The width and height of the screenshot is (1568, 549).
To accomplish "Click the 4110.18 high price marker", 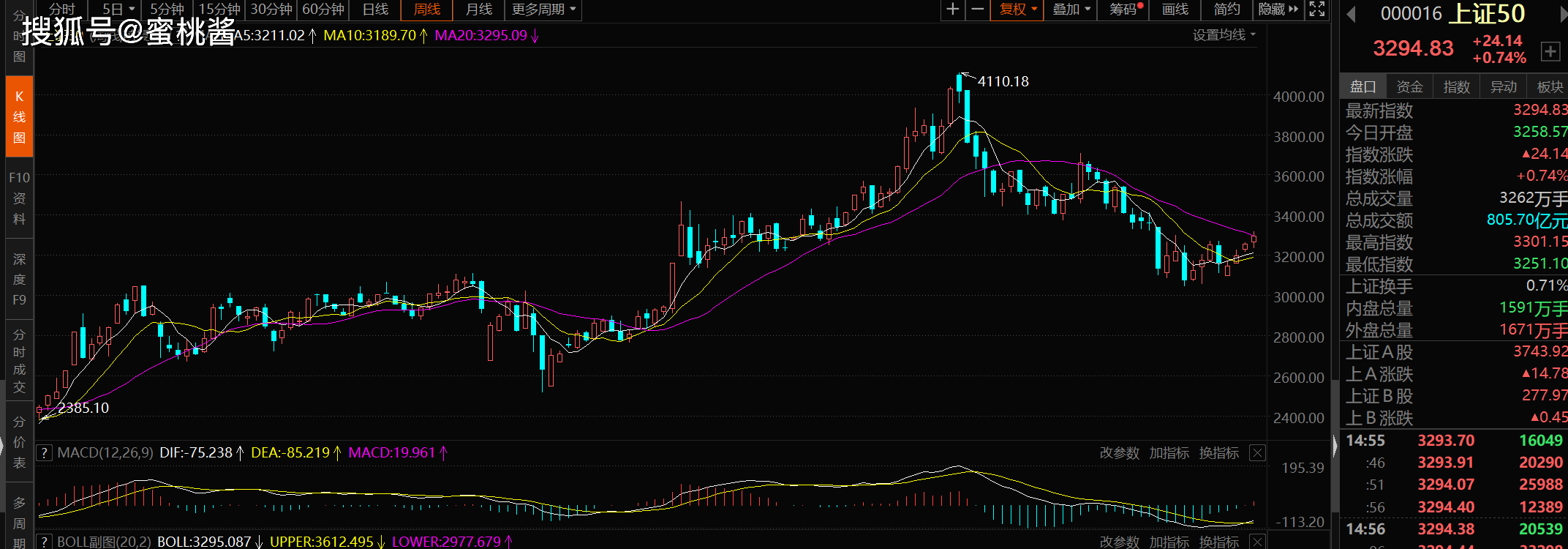I will pyautogui.click(x=1003, y=81).
